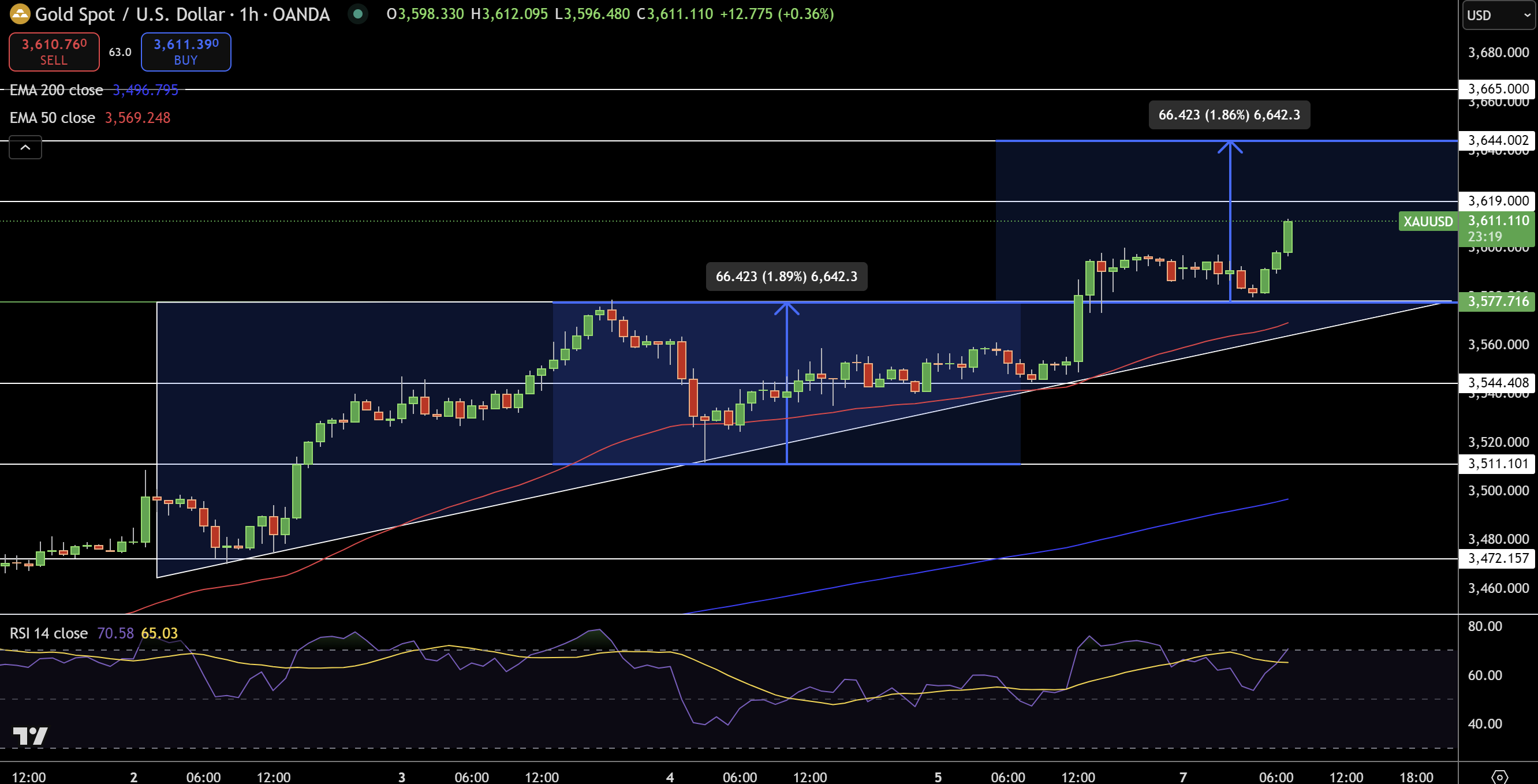The height and width of the screenshot is (784, 1538).
Task: Click the red SELL button showing 3,610.76
Action: tap(54, 52)
